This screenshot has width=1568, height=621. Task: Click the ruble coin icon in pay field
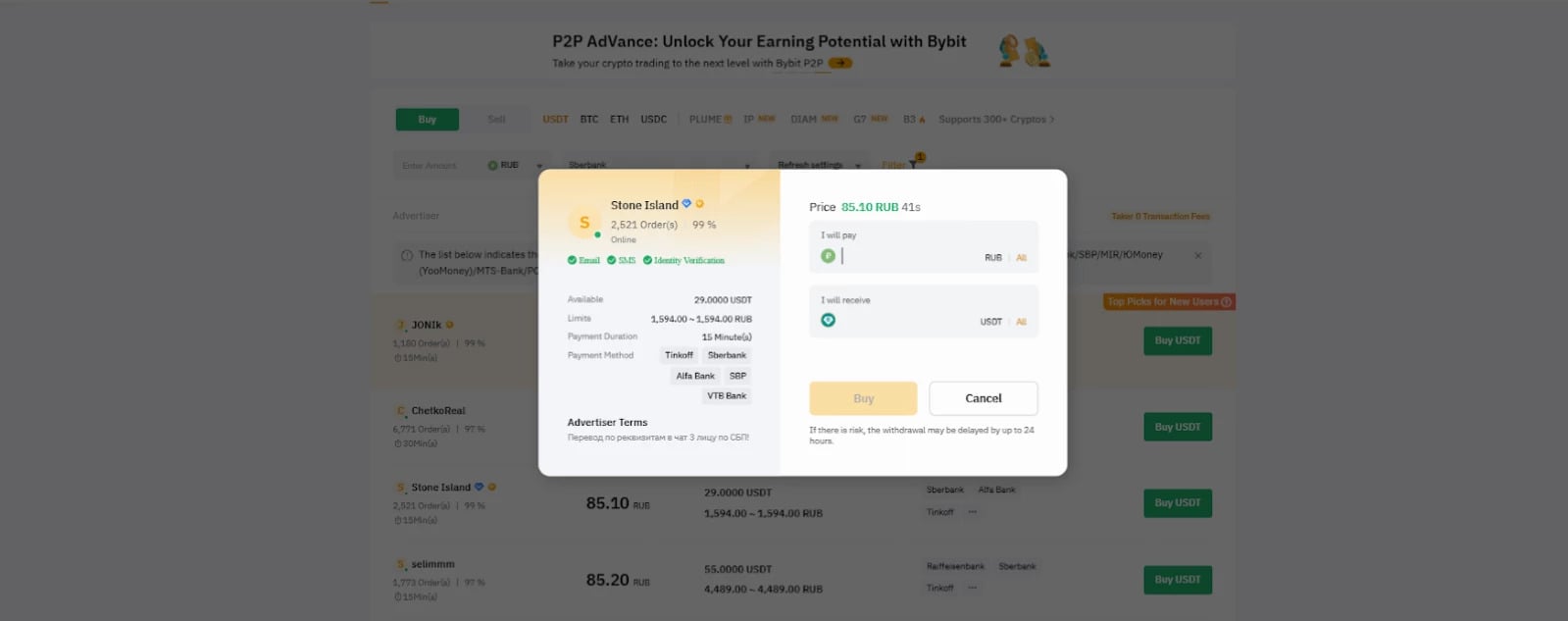pos(828,256)
